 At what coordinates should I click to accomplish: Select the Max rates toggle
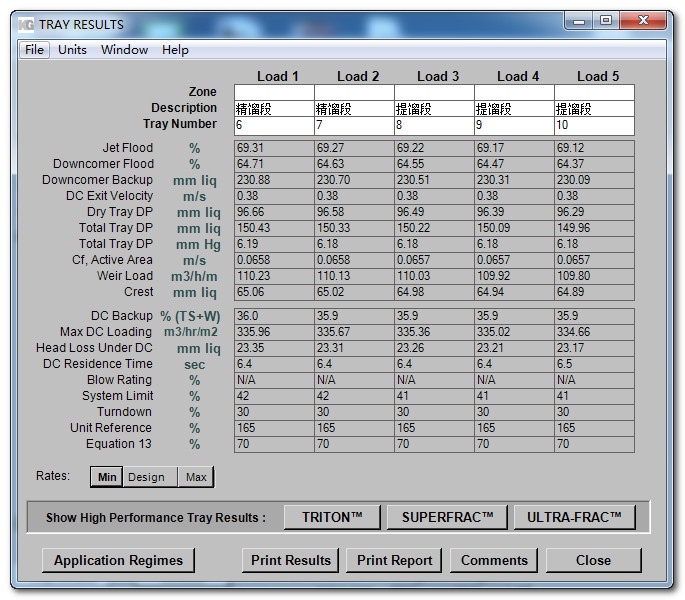pyautogui.click(x=196, y=477)
